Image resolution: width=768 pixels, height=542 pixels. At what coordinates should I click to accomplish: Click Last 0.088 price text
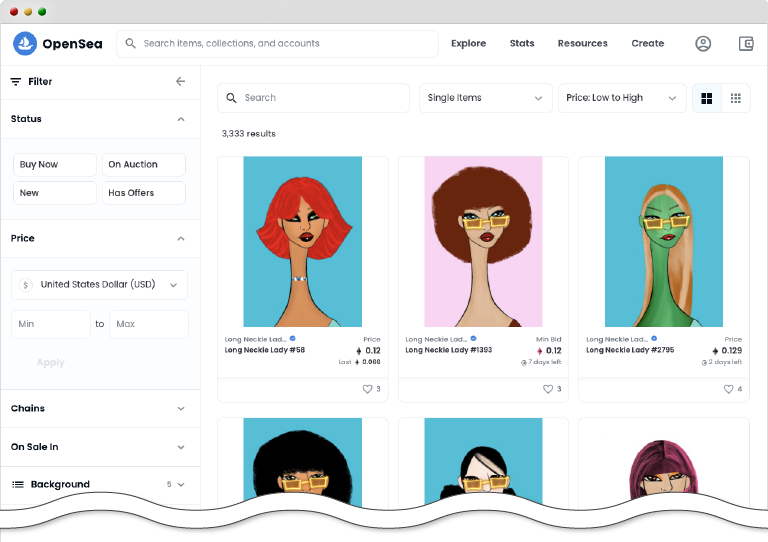(359, 362)
